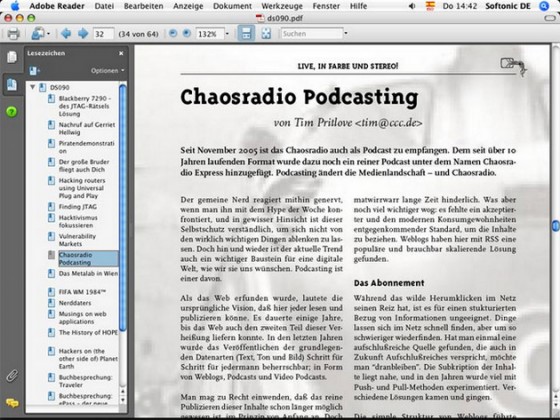Open the collaboration/email toolbar icon

[x=38, y=34]
